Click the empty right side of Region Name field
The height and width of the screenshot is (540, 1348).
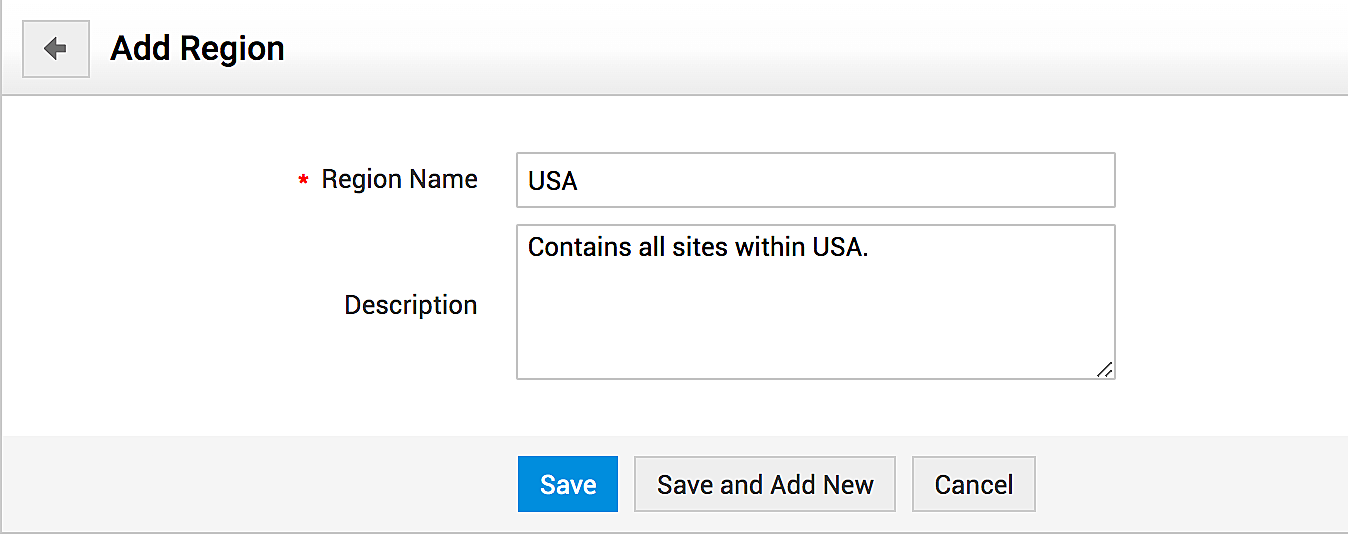950,181
